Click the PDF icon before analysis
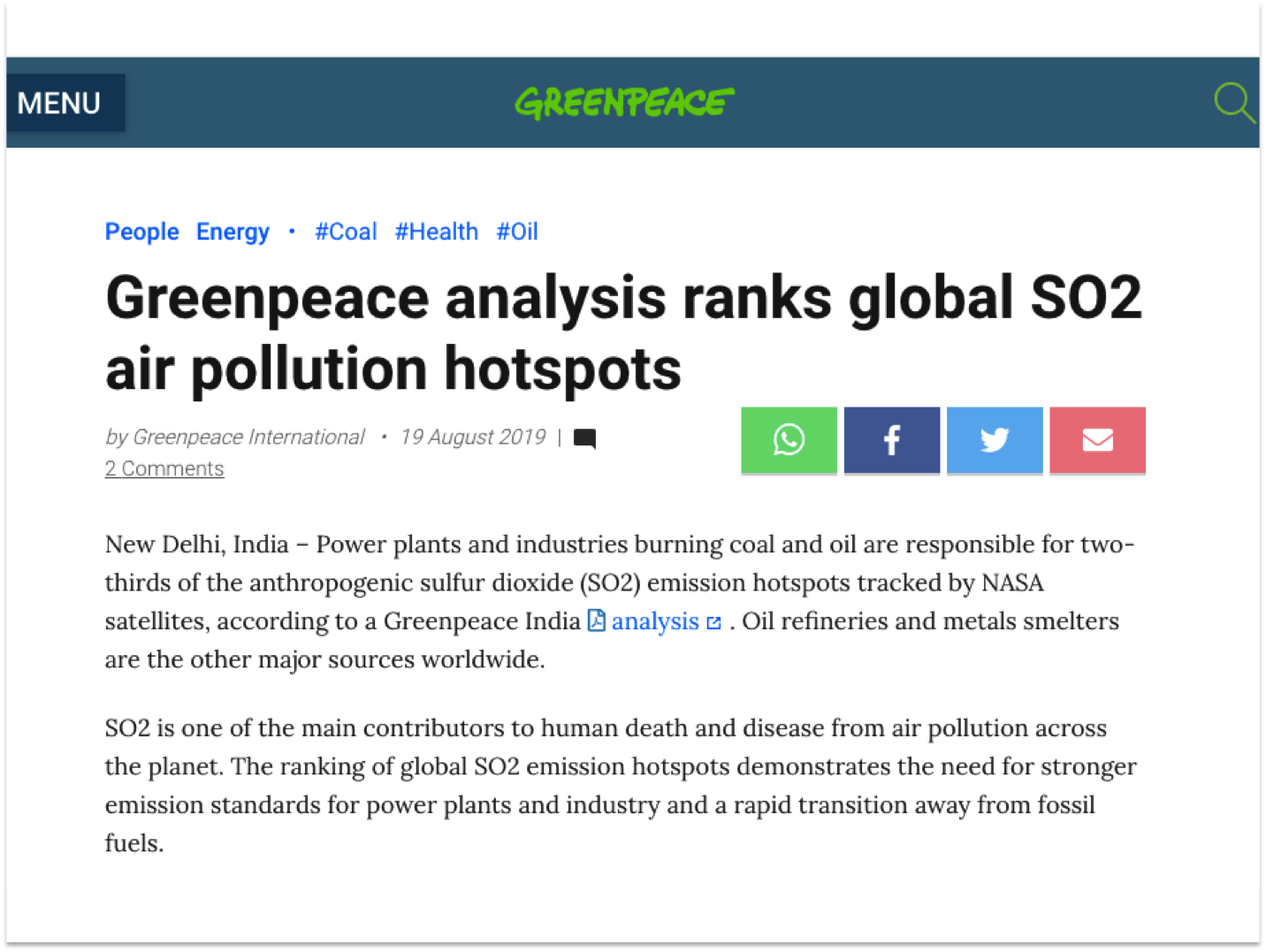 [597, 621]
